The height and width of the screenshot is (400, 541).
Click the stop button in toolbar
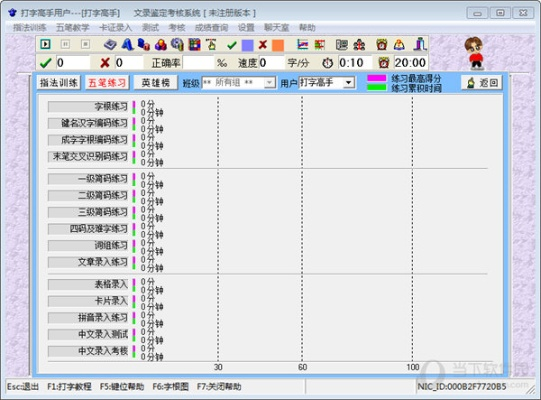pos(85,44)
